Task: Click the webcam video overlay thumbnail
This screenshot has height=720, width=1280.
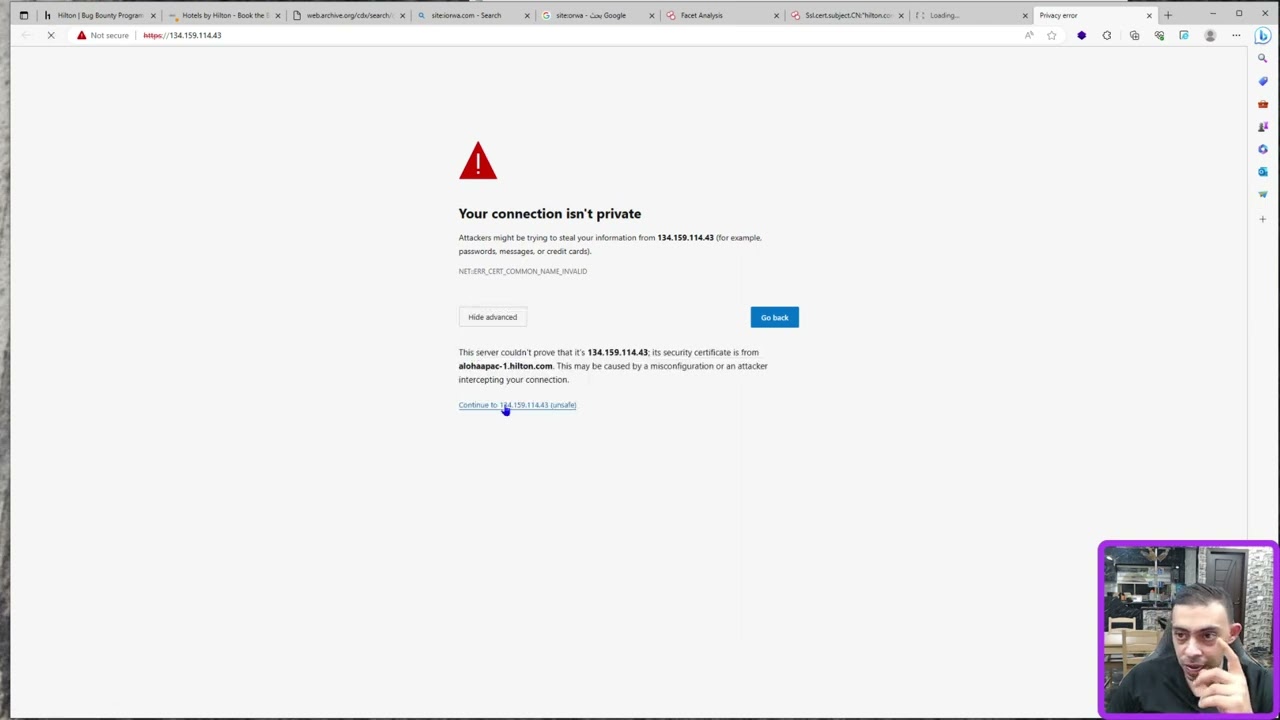Action: point(1188,630)
